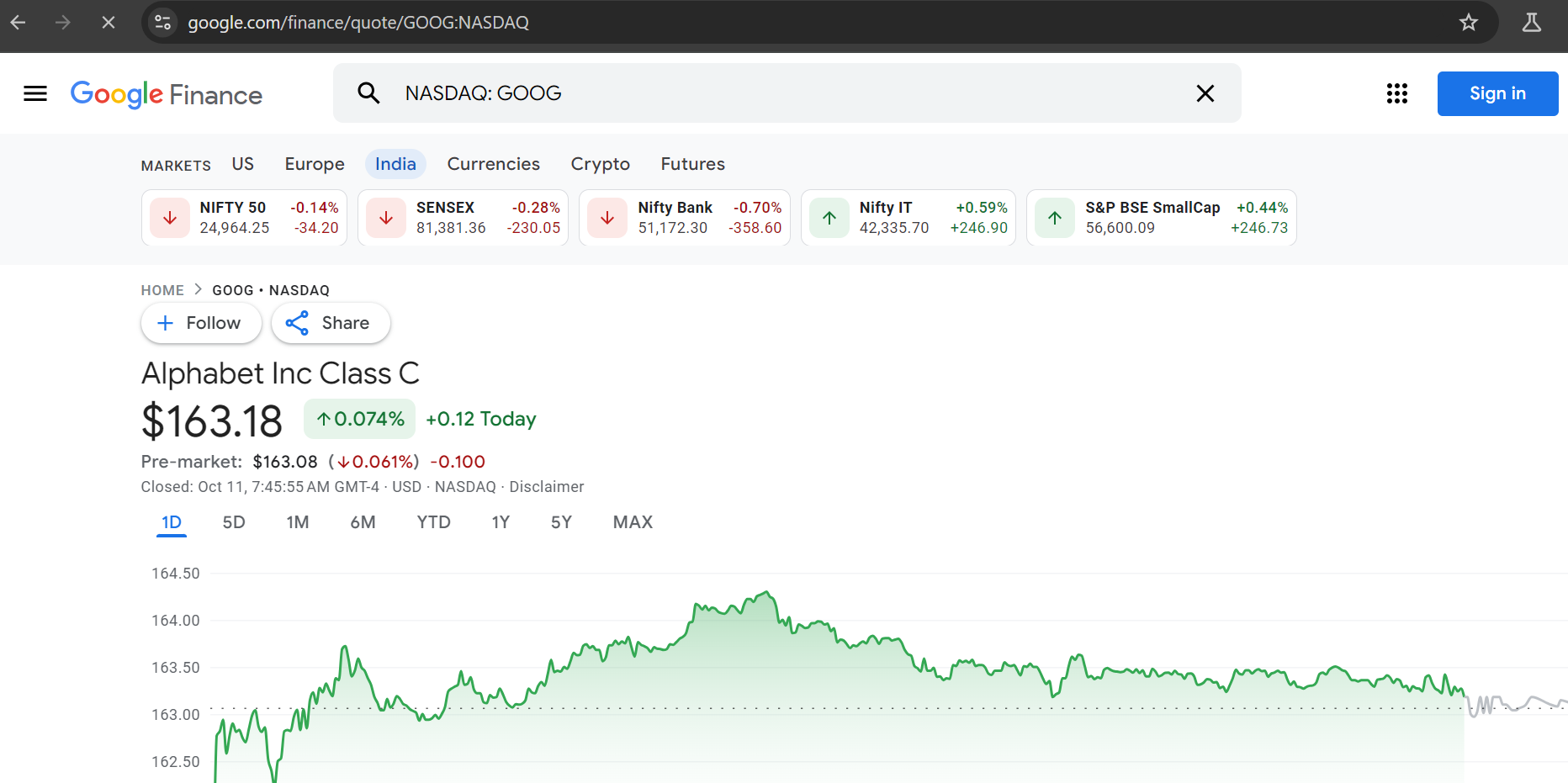Viewport: 1568px width, 783px height.
Task: Clear the search box with X
Action: (x=1205, y=93)
